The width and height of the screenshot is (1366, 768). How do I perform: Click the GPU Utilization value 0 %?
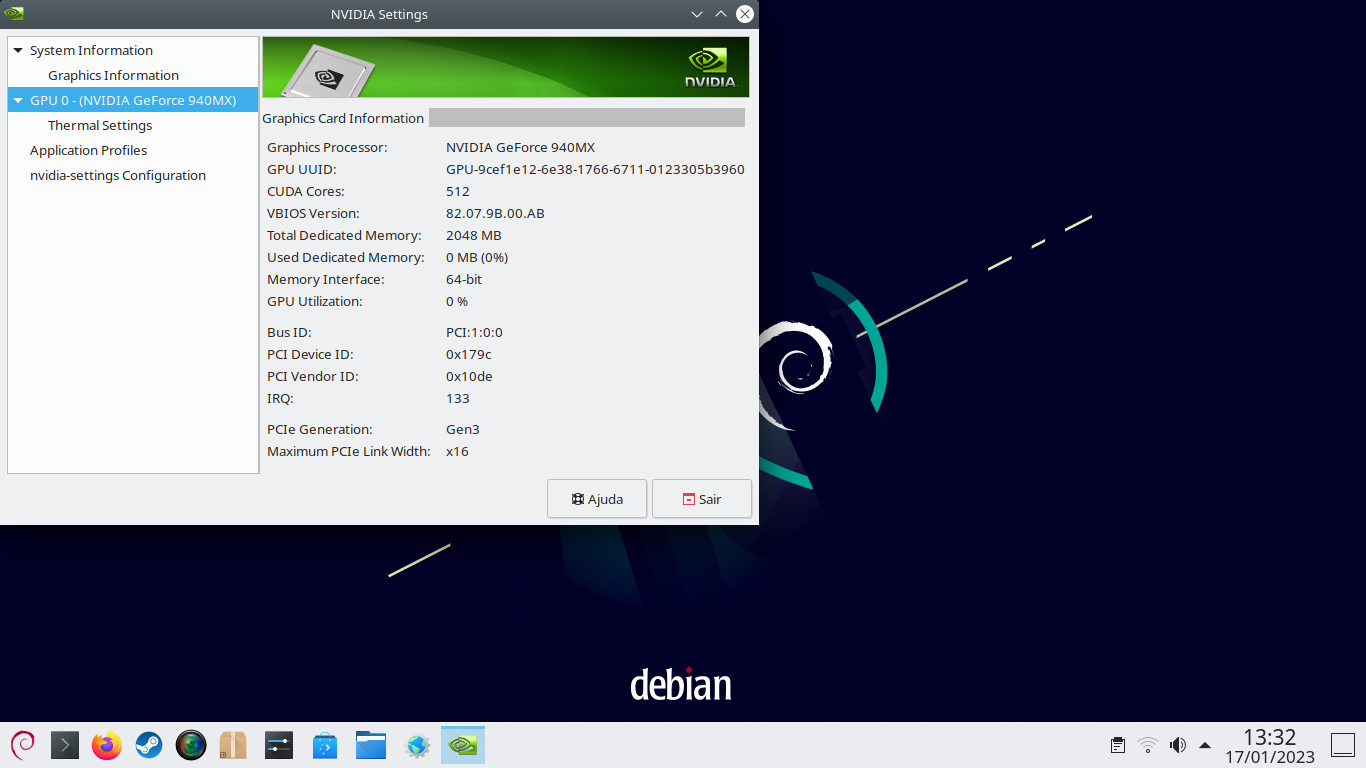point(457,301)
